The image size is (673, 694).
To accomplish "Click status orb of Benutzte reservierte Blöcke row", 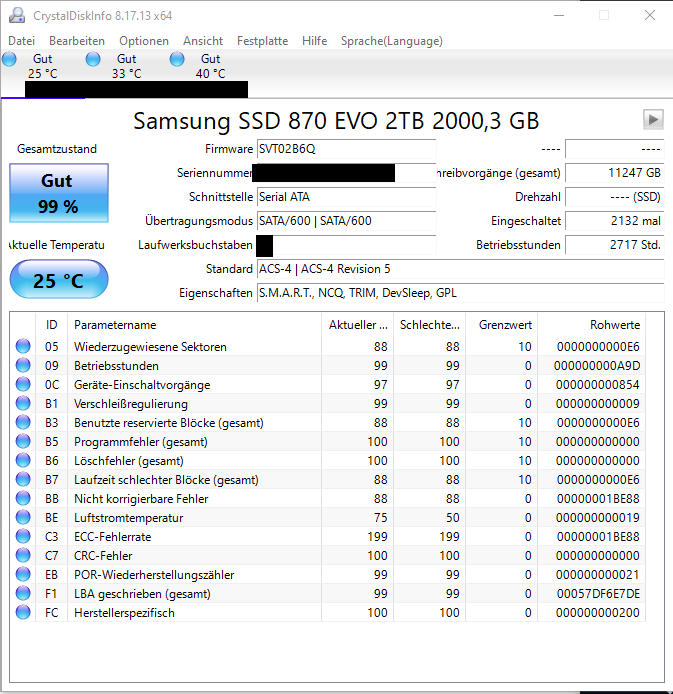I will point(23,422).
